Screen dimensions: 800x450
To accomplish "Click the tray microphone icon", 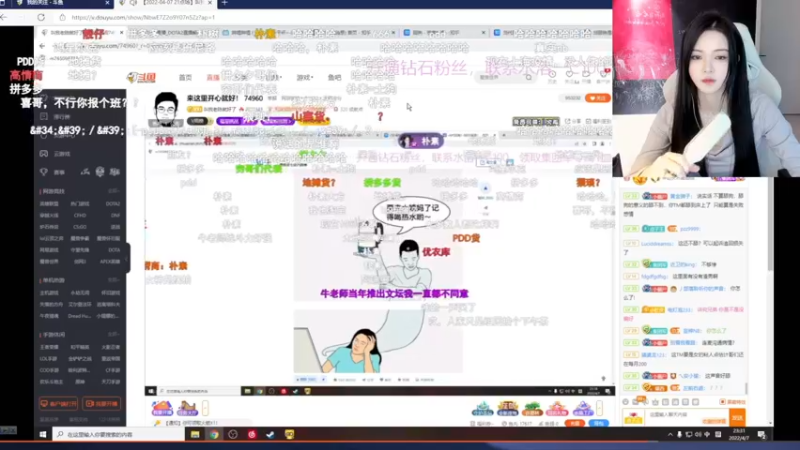I will pos(679,434).
